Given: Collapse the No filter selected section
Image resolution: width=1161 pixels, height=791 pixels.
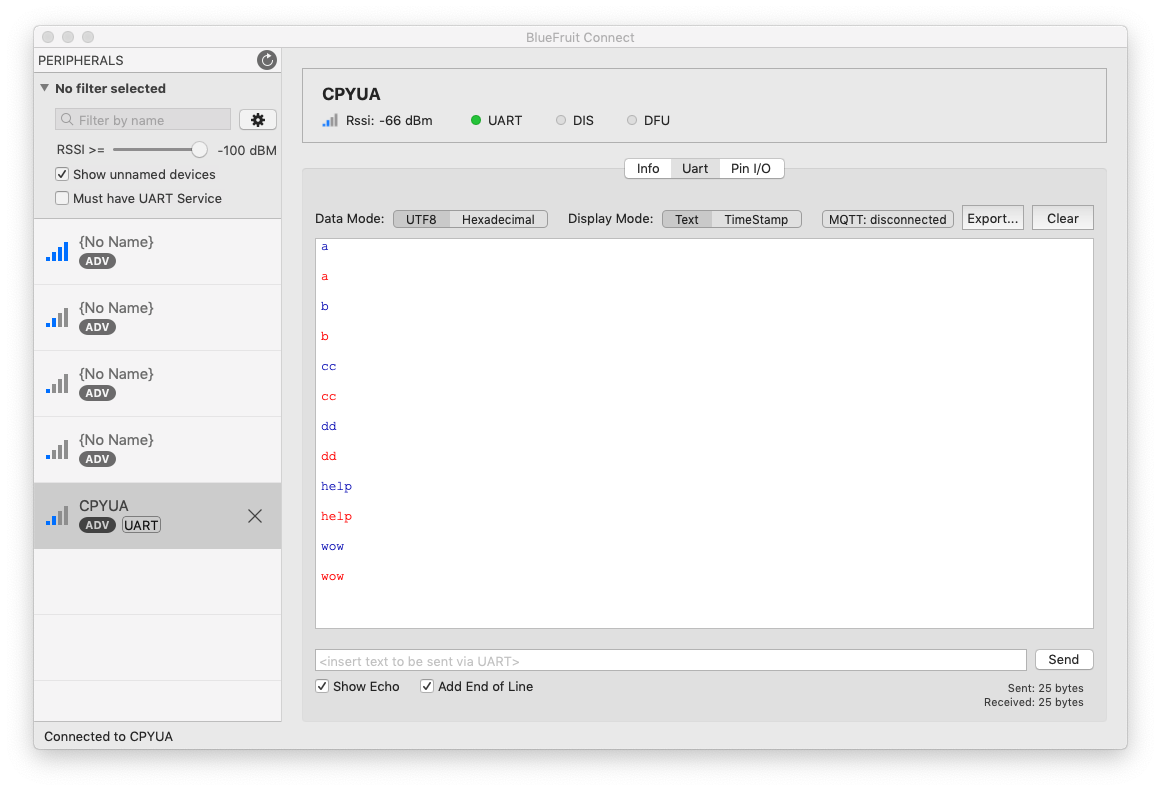Looking at the screenshot, I should (44, 88).
